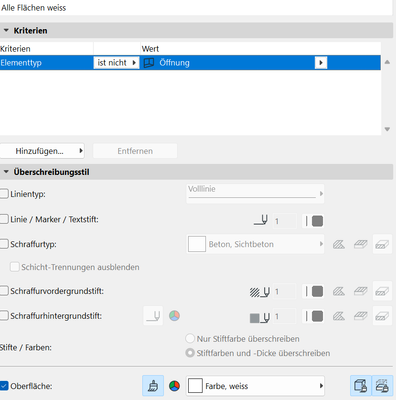Click the 'Alle Flächen weiss' name field

196,7
